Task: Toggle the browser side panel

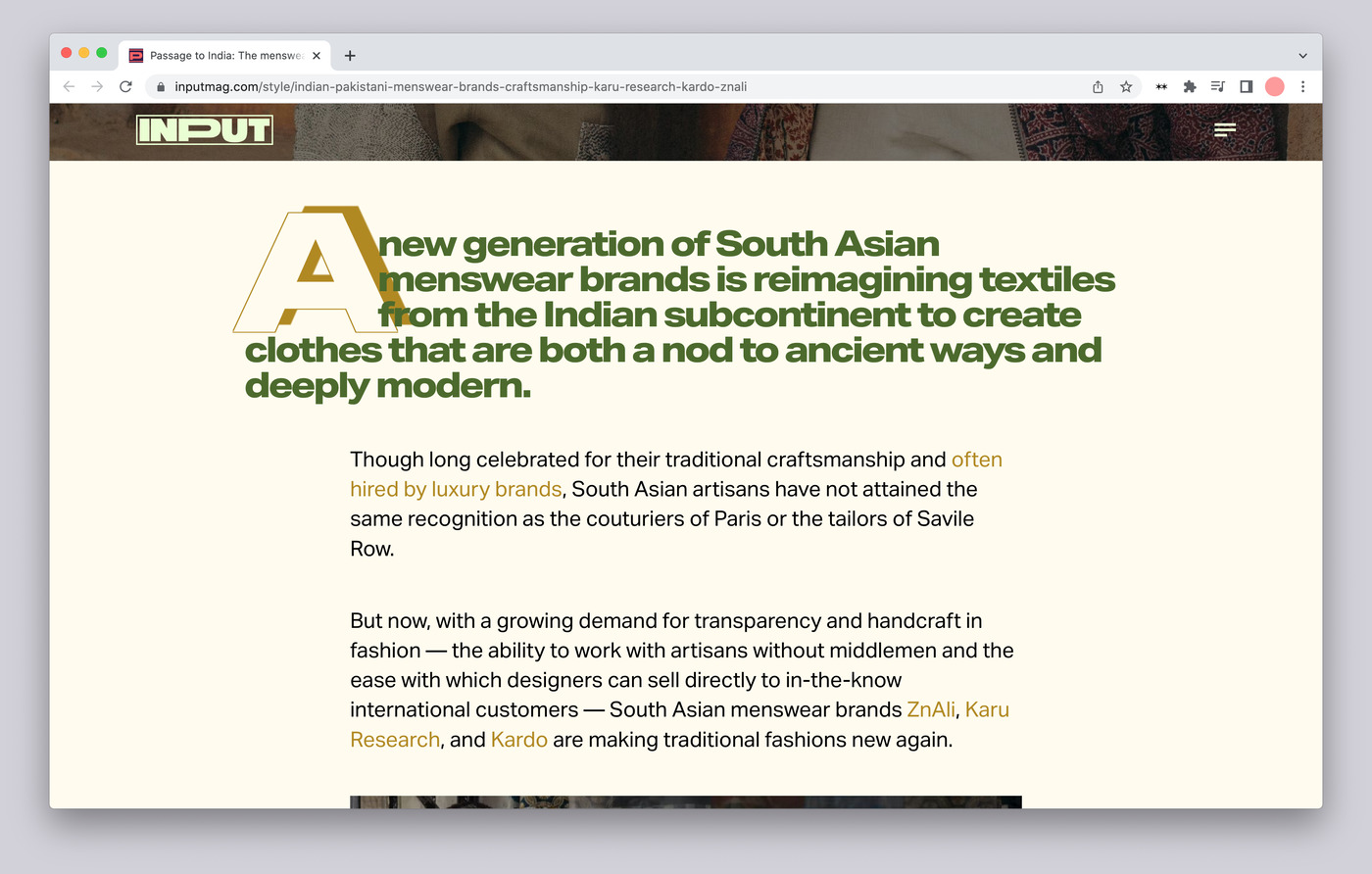Action: 1246,86
